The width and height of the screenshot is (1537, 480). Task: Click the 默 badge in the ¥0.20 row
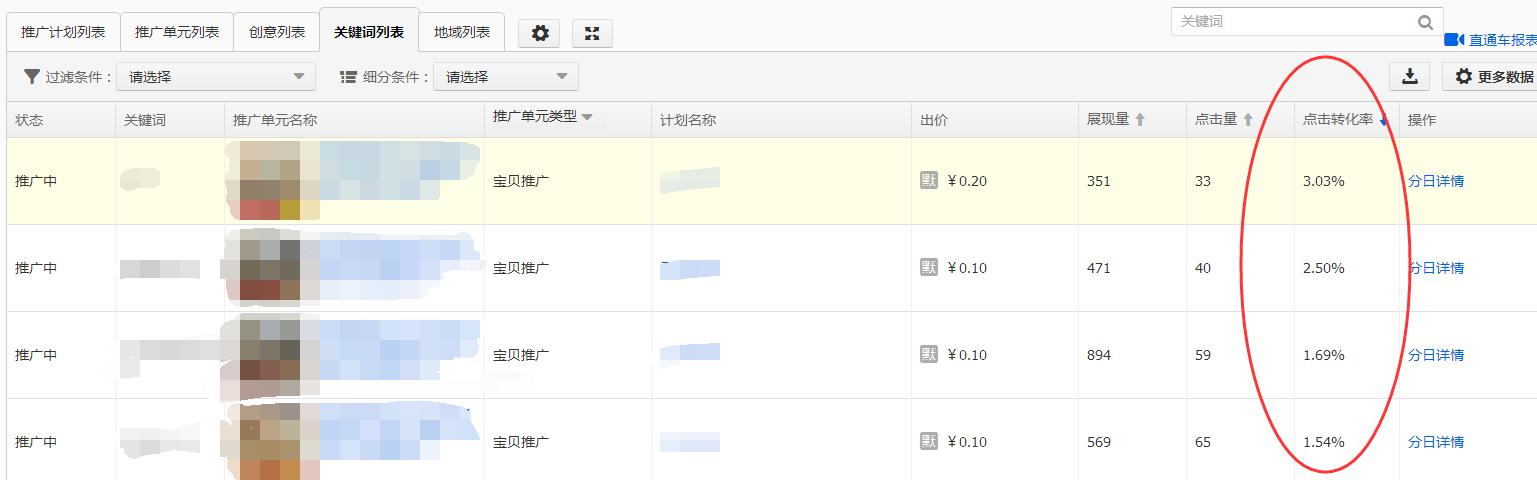click(x=929, y=181)
